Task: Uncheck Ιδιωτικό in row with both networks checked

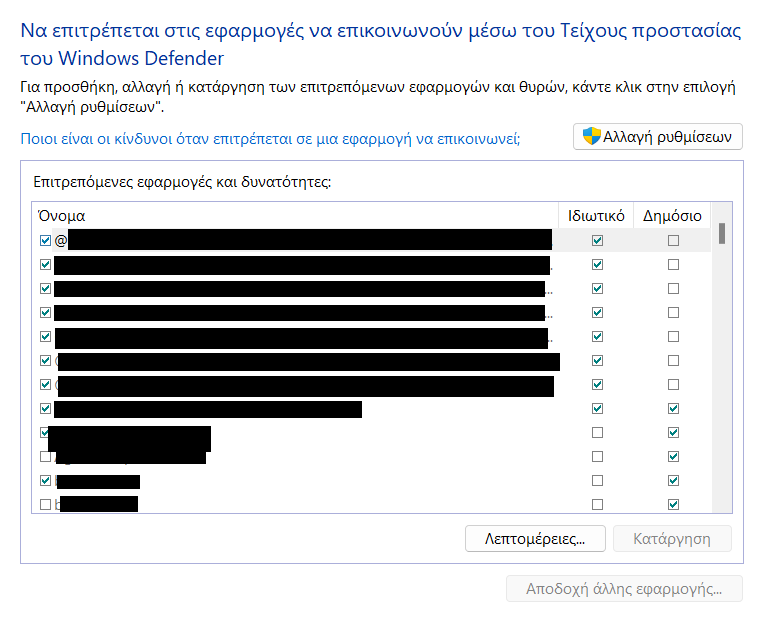Action: pyautogui.click(x=598, y=409)
